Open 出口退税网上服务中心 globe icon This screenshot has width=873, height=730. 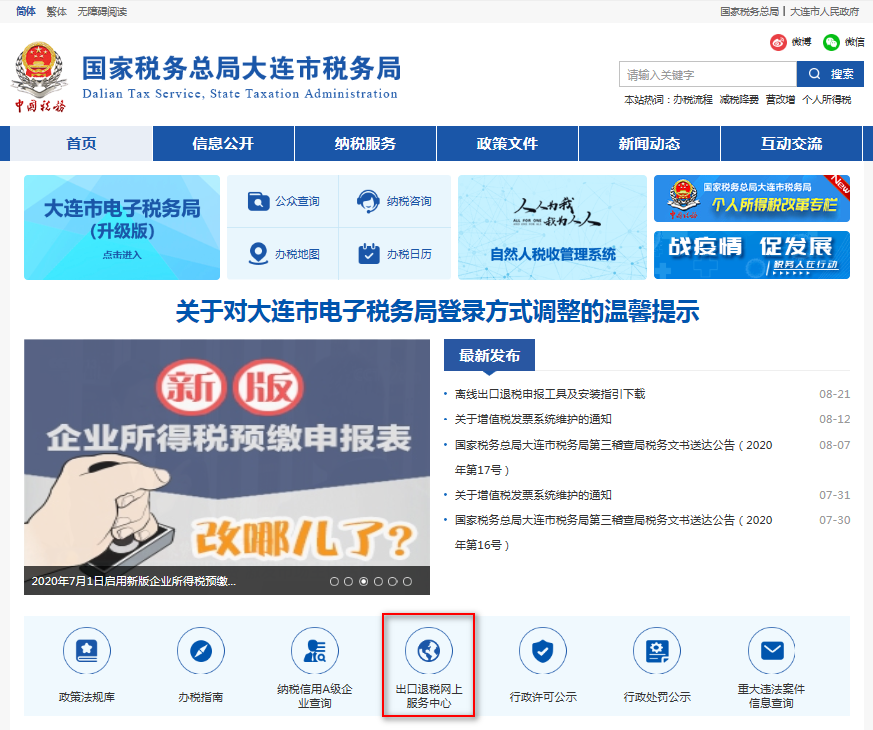click(x=429, y=650)
